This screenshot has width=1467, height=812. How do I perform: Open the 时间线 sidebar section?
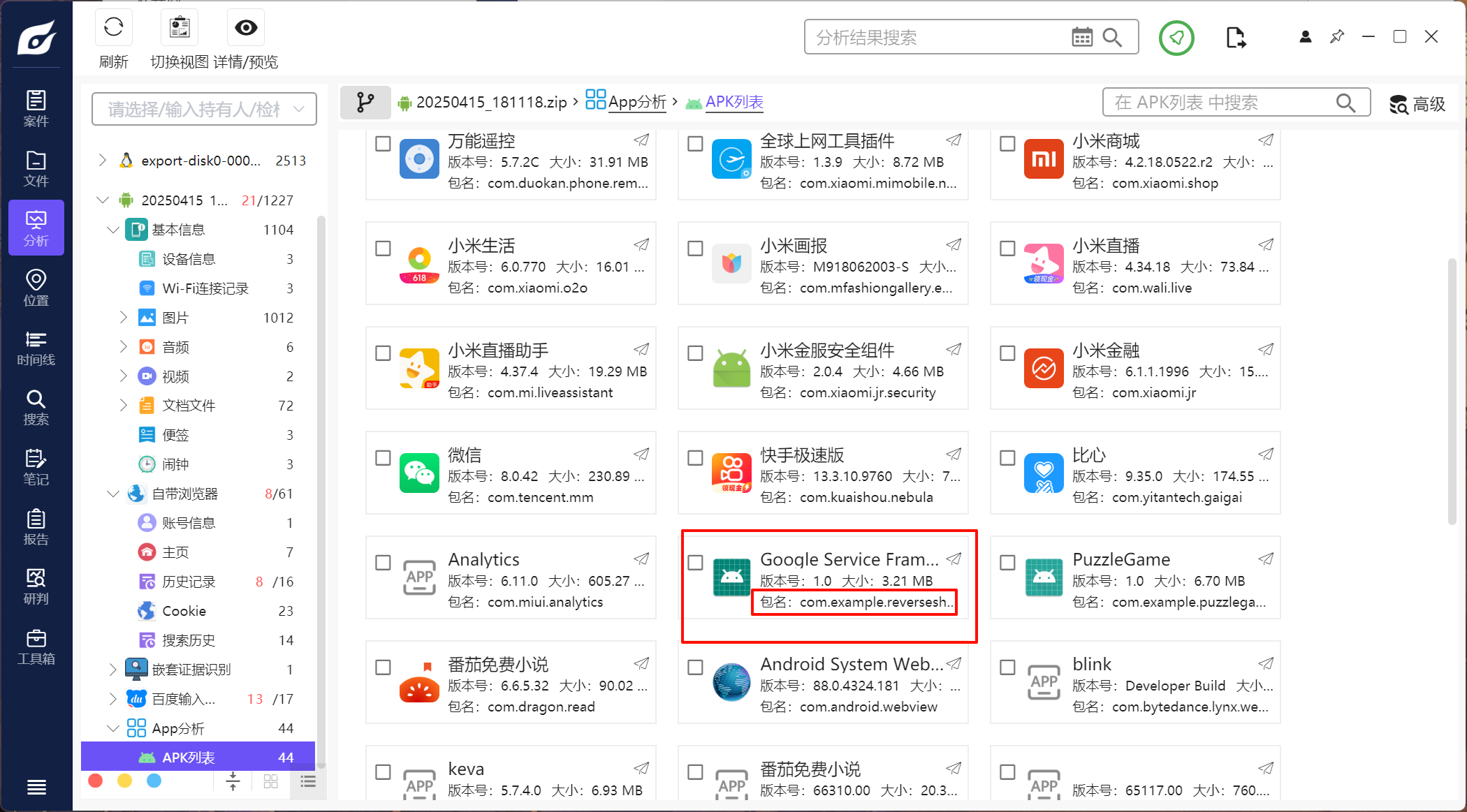pyautogui.click(x=36, y=348)
